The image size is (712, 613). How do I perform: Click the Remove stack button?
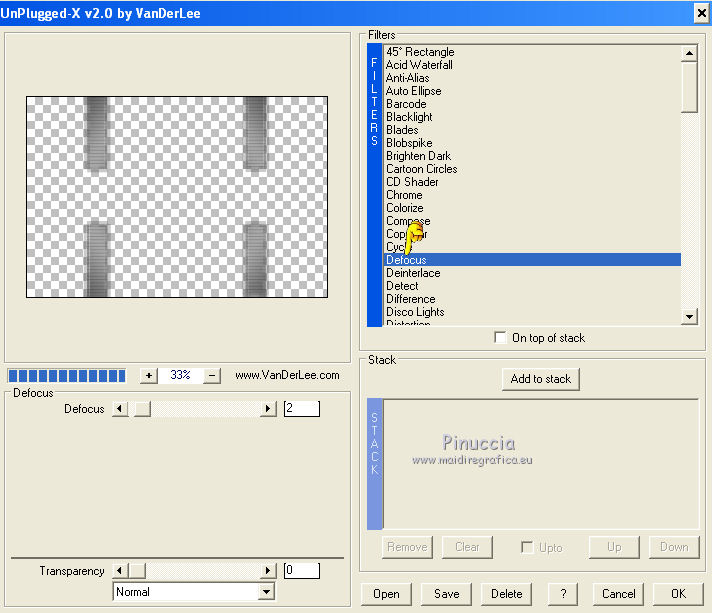pos(407,547)
